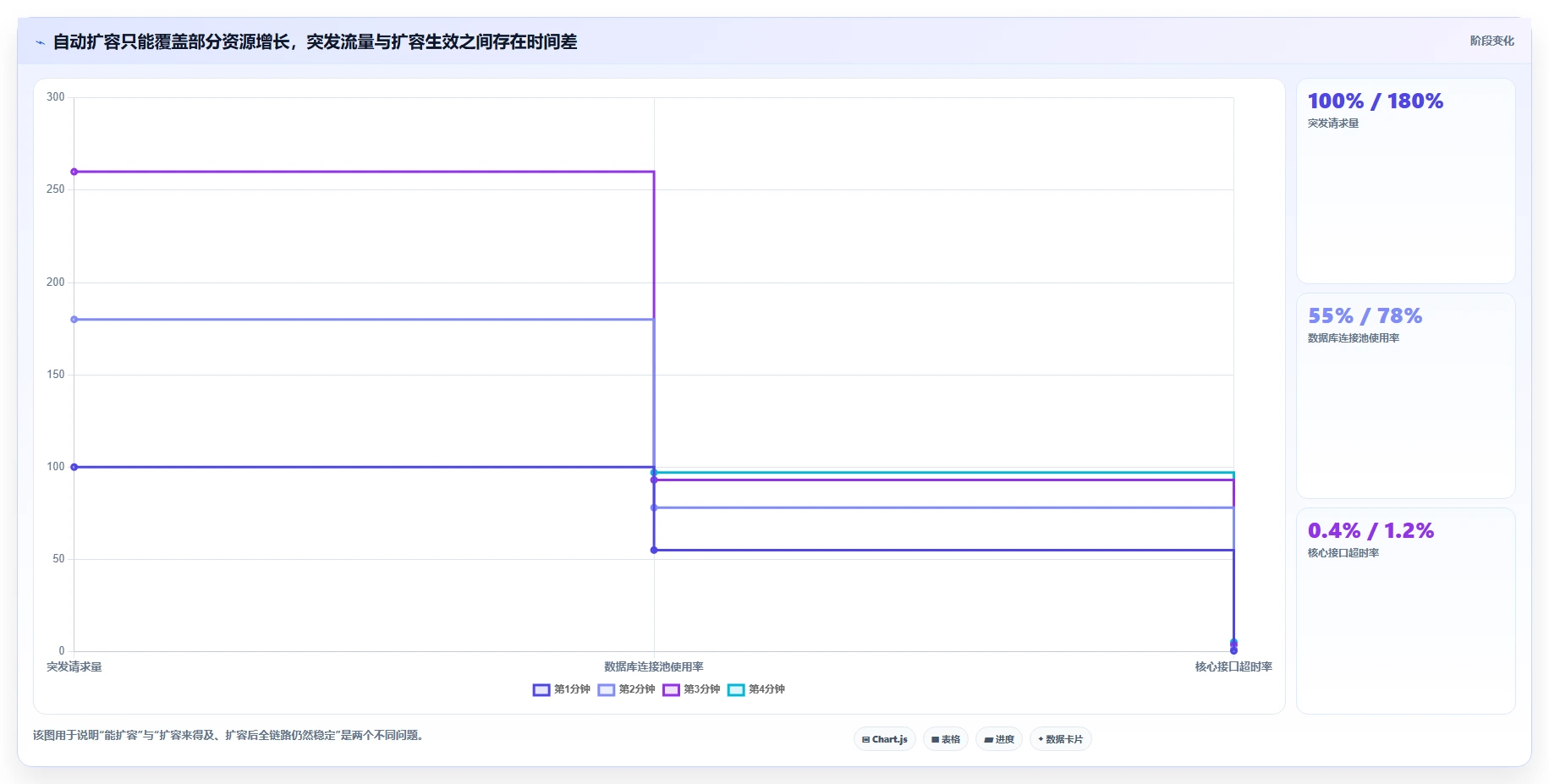Screen dimensions: 1549x784
Task: Click the y-axis label 300
Action: tap(56, 97)
